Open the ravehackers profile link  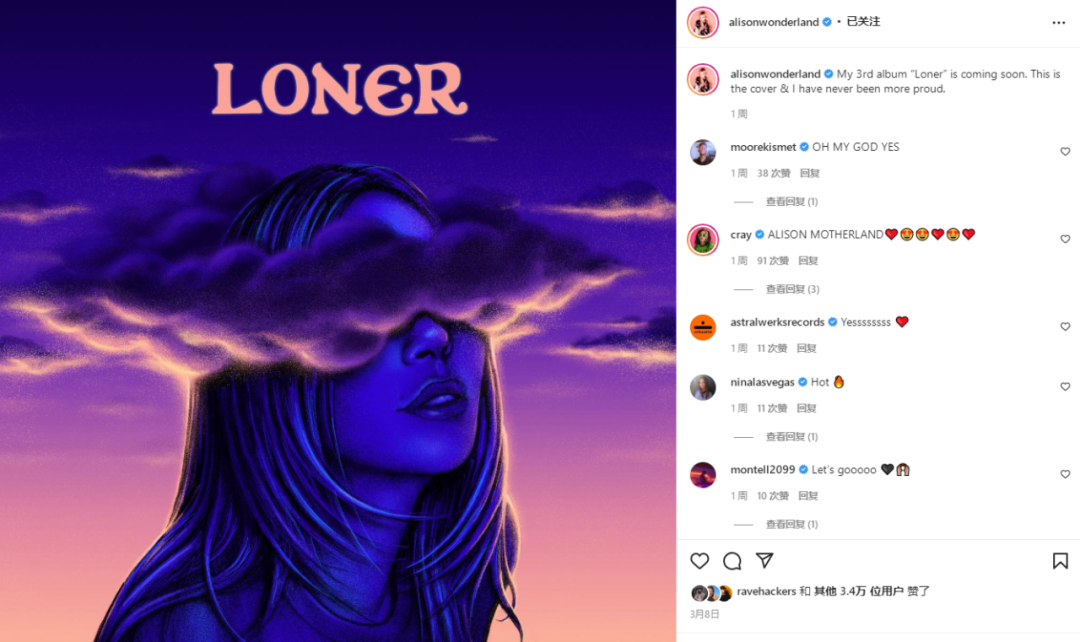(x=766, y=591)
